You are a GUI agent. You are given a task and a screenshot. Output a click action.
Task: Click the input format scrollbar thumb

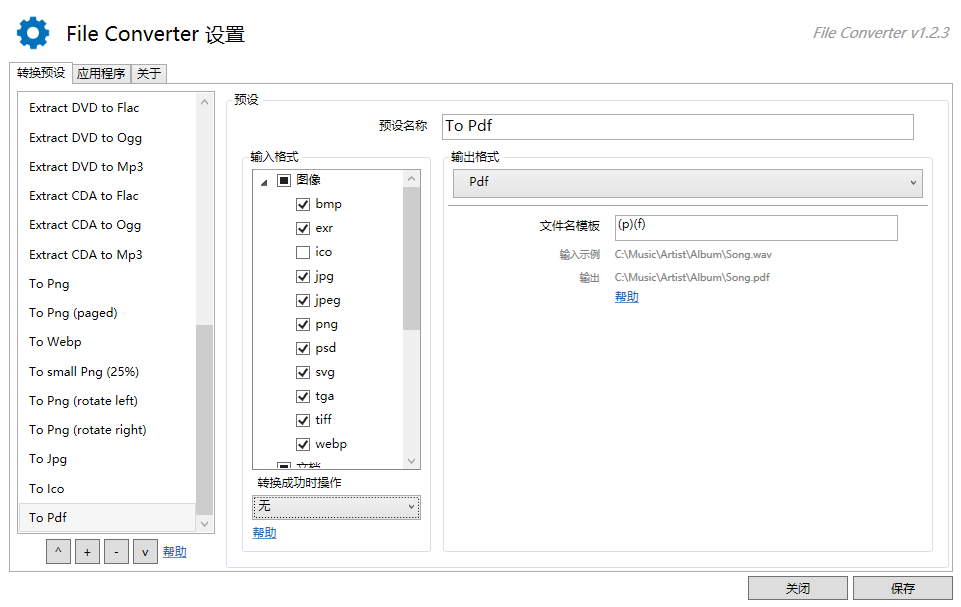tap(412, 258)
